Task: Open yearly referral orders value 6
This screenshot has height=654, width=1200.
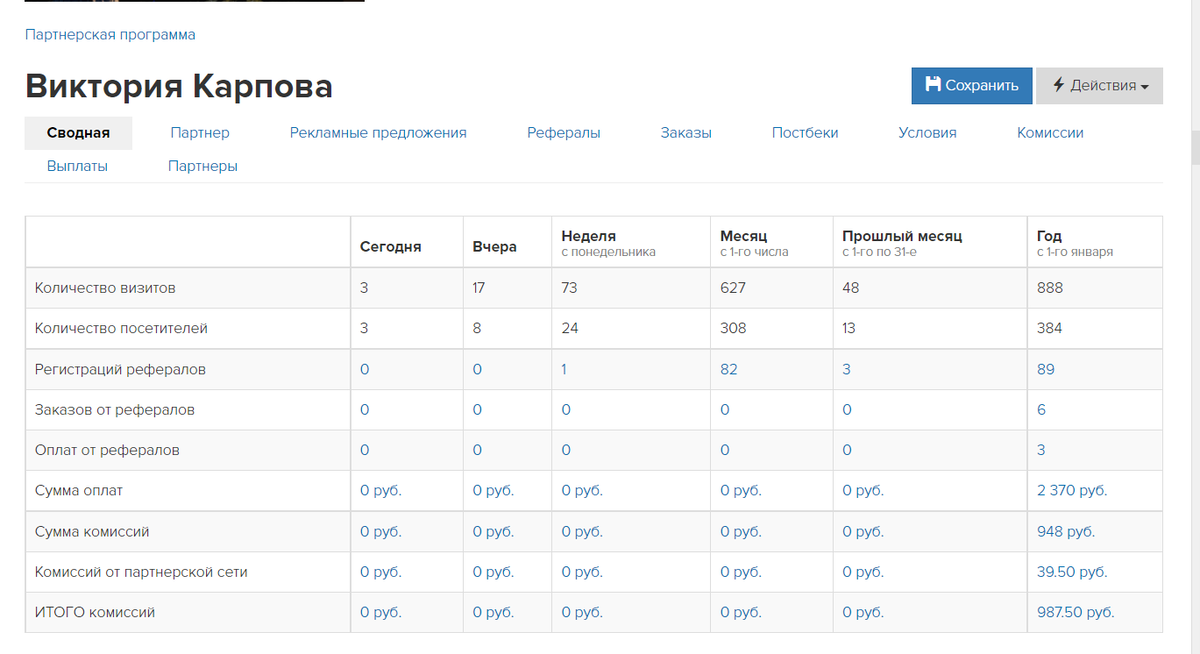Action: tap(1041, 410)
